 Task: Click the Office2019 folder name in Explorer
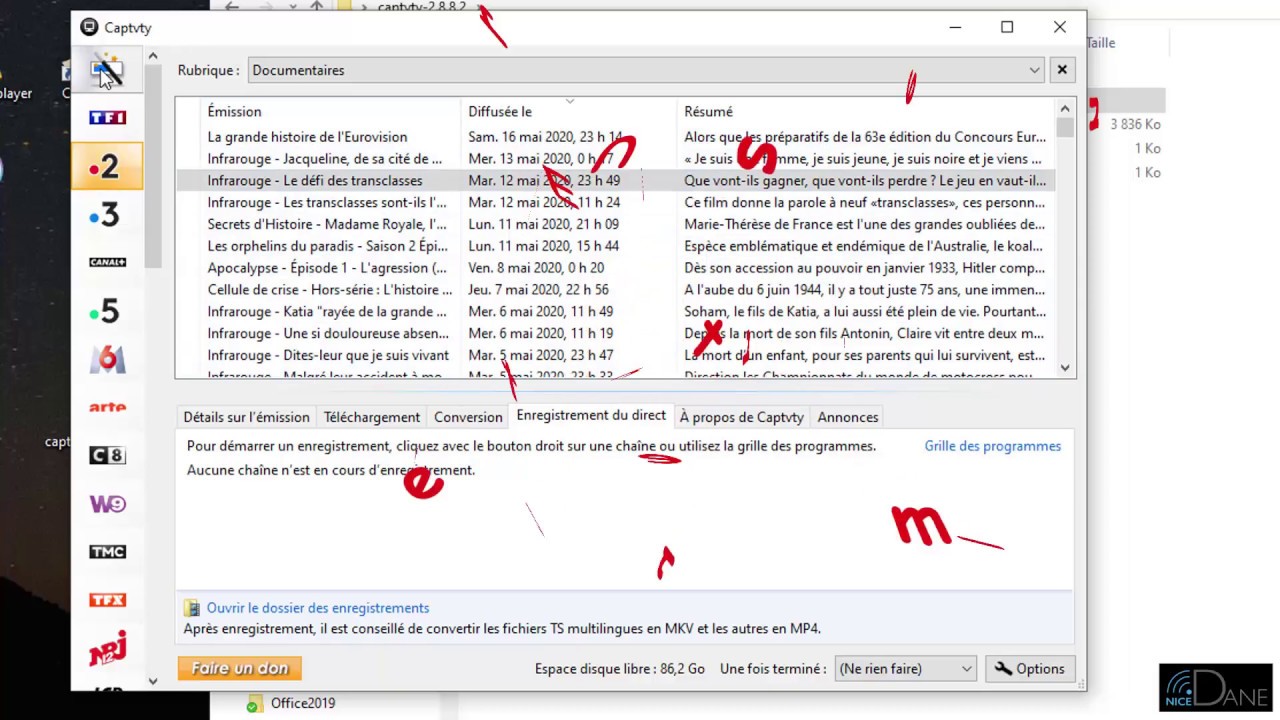click(303, 703)
